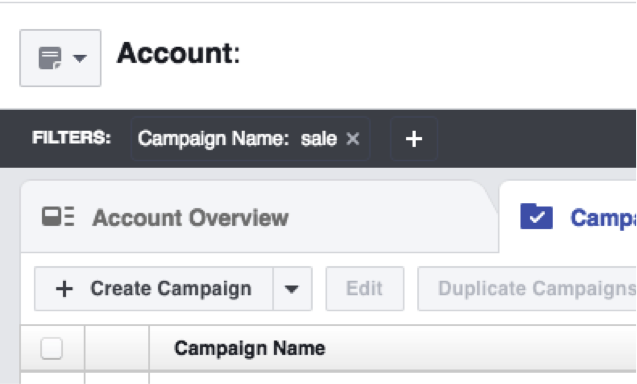Expand the account switcher dropdown arrow
The height and width of the screenshot is (384, 637).
80,58
